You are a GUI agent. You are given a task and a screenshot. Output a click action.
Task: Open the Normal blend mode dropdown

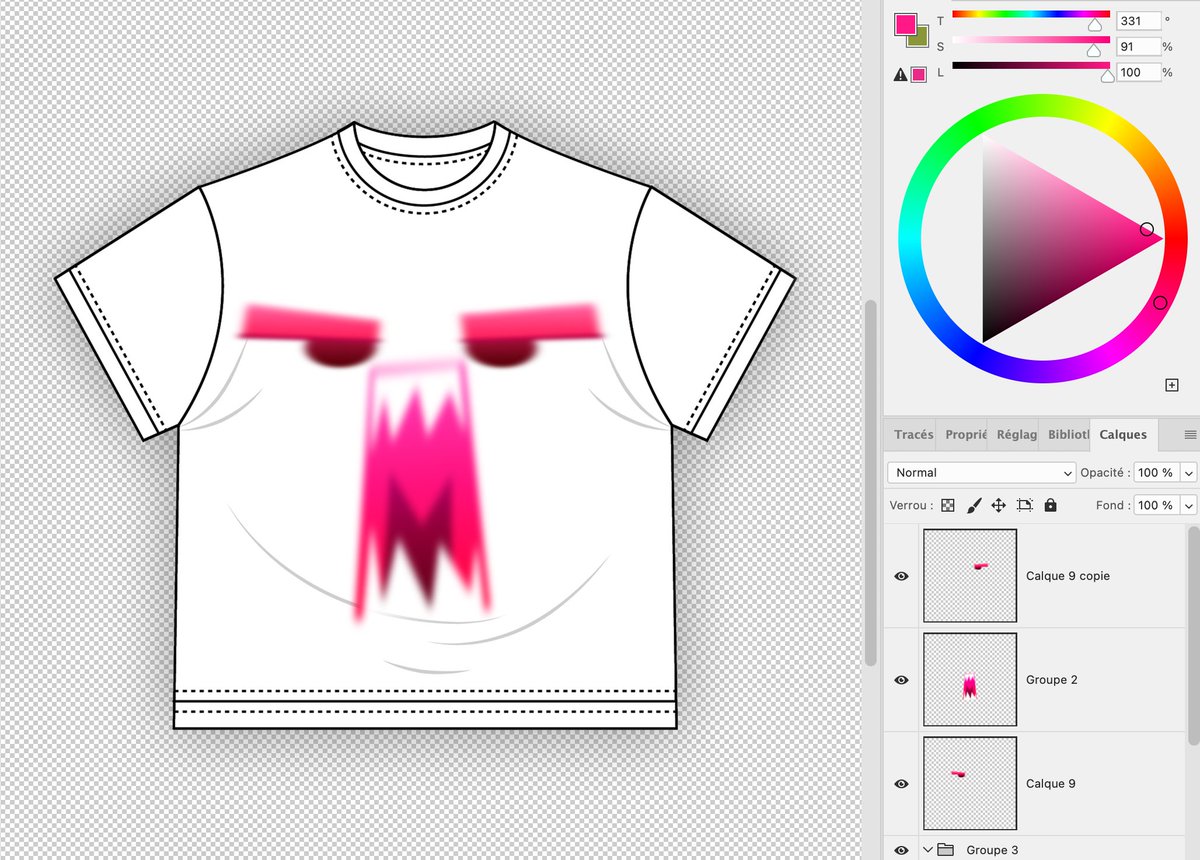click(981, 472)
